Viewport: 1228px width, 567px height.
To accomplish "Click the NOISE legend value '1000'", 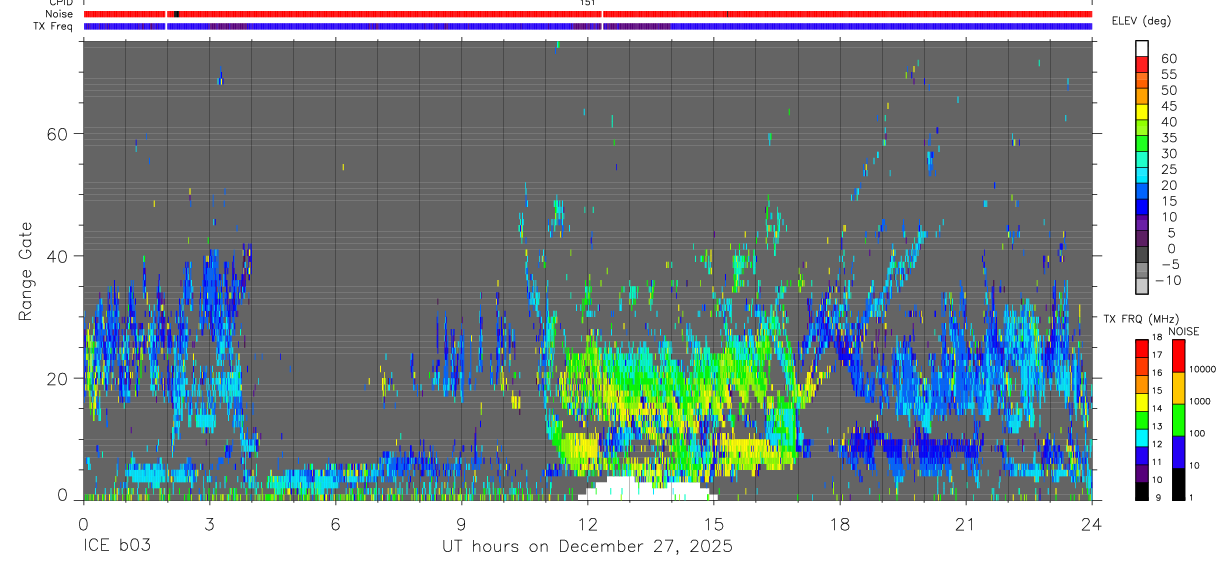I will 1199,401.
